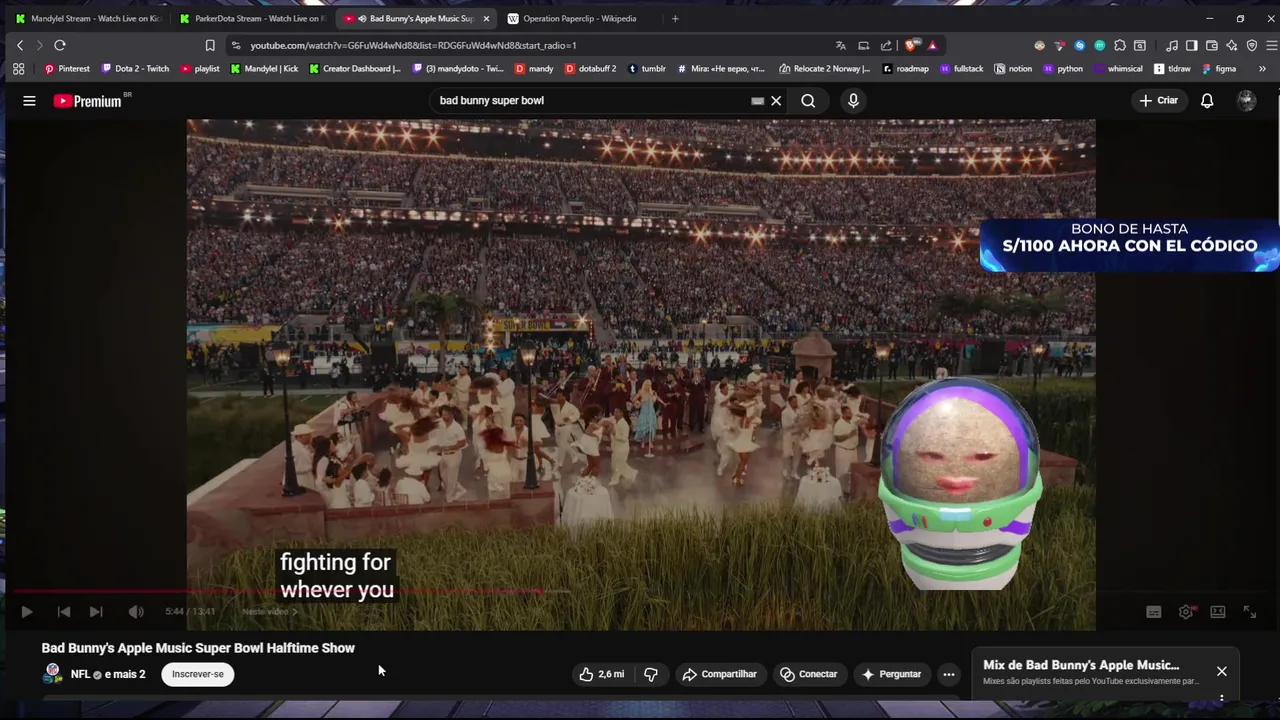Viewport: 1280px width, 720px height.
Task: Click the Perguntar button
Action: pyautogui.click(x=892, y=674)
